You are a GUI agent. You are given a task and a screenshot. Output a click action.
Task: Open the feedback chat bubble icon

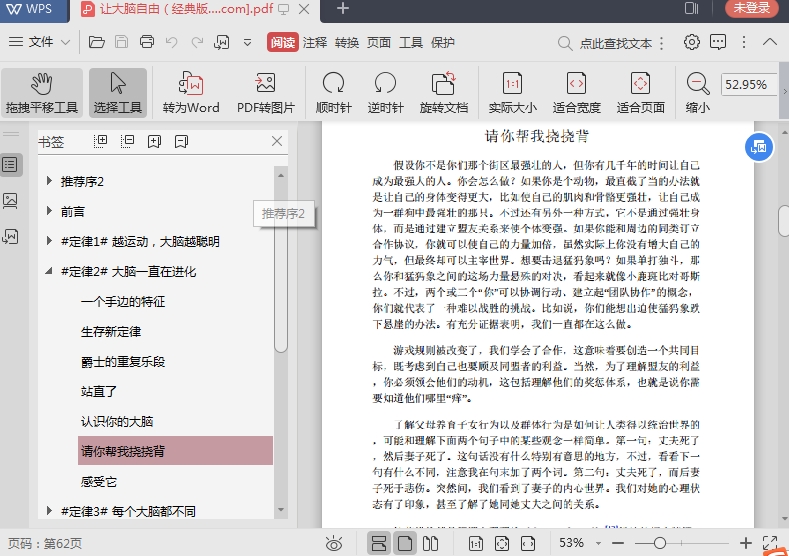point(718,42)
